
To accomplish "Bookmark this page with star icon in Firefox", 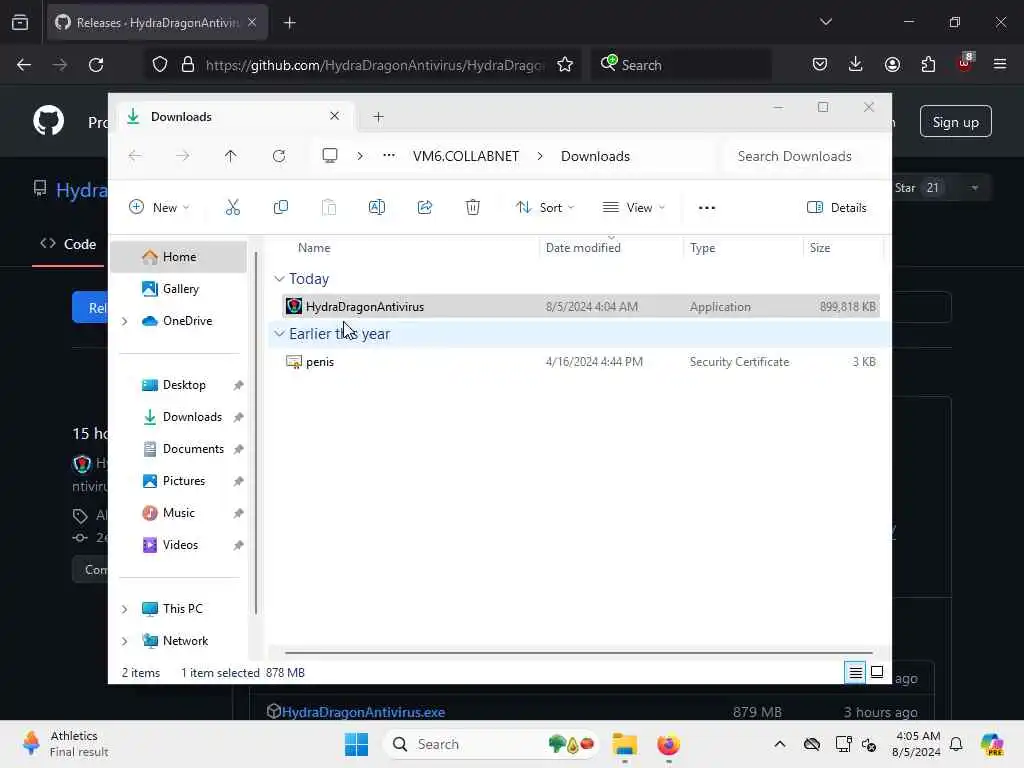I will point(565,65).
